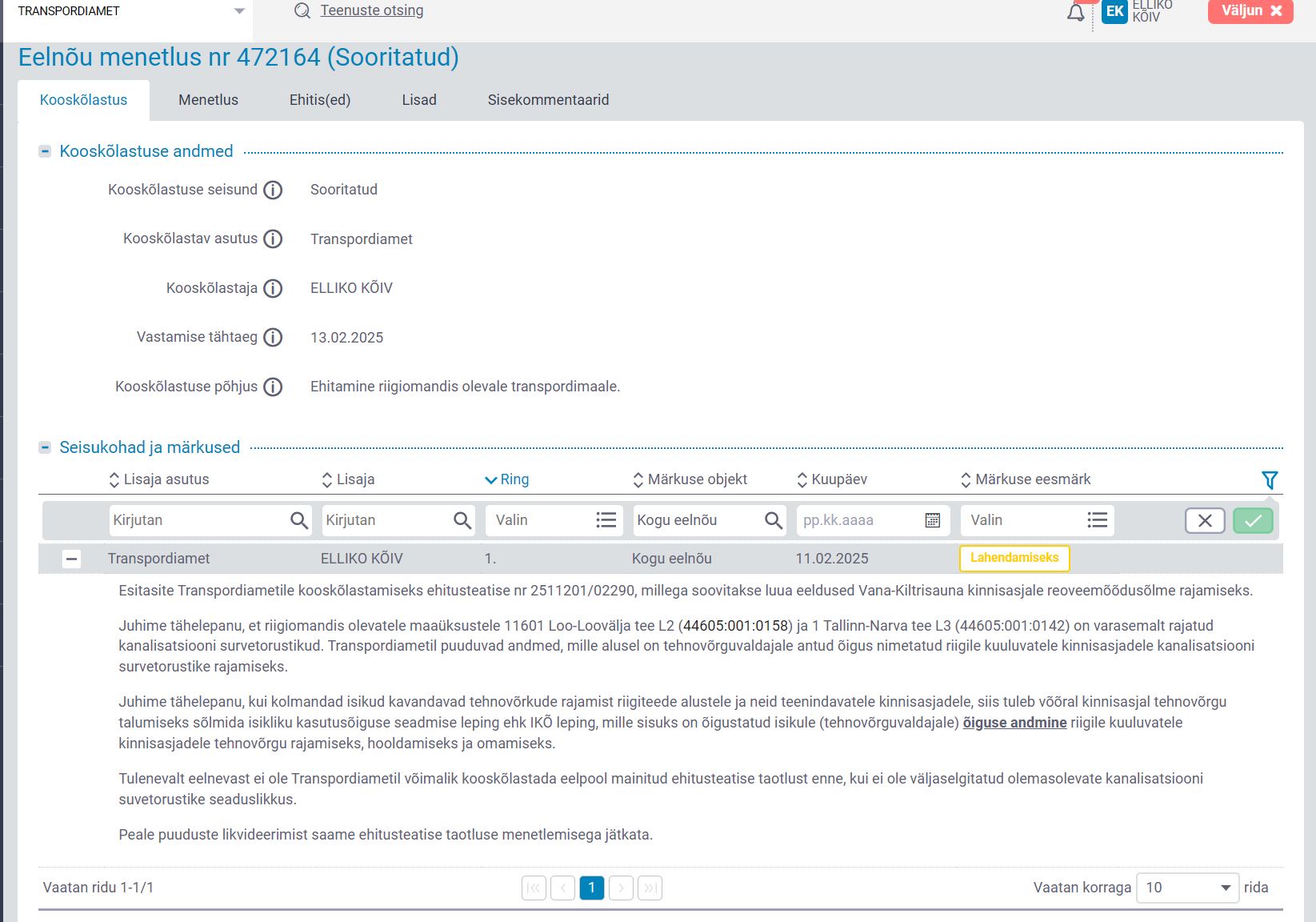Go to last page of results
Viewport: 1316px width, 922px height.
click(x=650, y=888)
